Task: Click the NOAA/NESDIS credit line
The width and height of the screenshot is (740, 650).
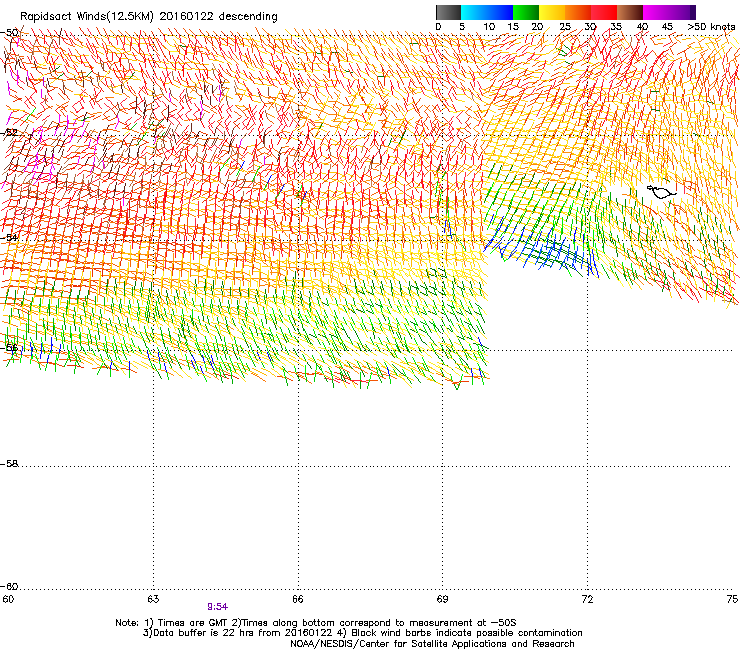Action: coord(432,644)
